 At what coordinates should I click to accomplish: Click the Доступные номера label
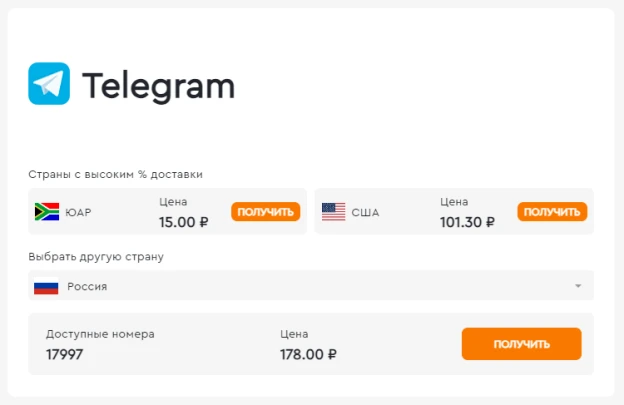point(100,334)
